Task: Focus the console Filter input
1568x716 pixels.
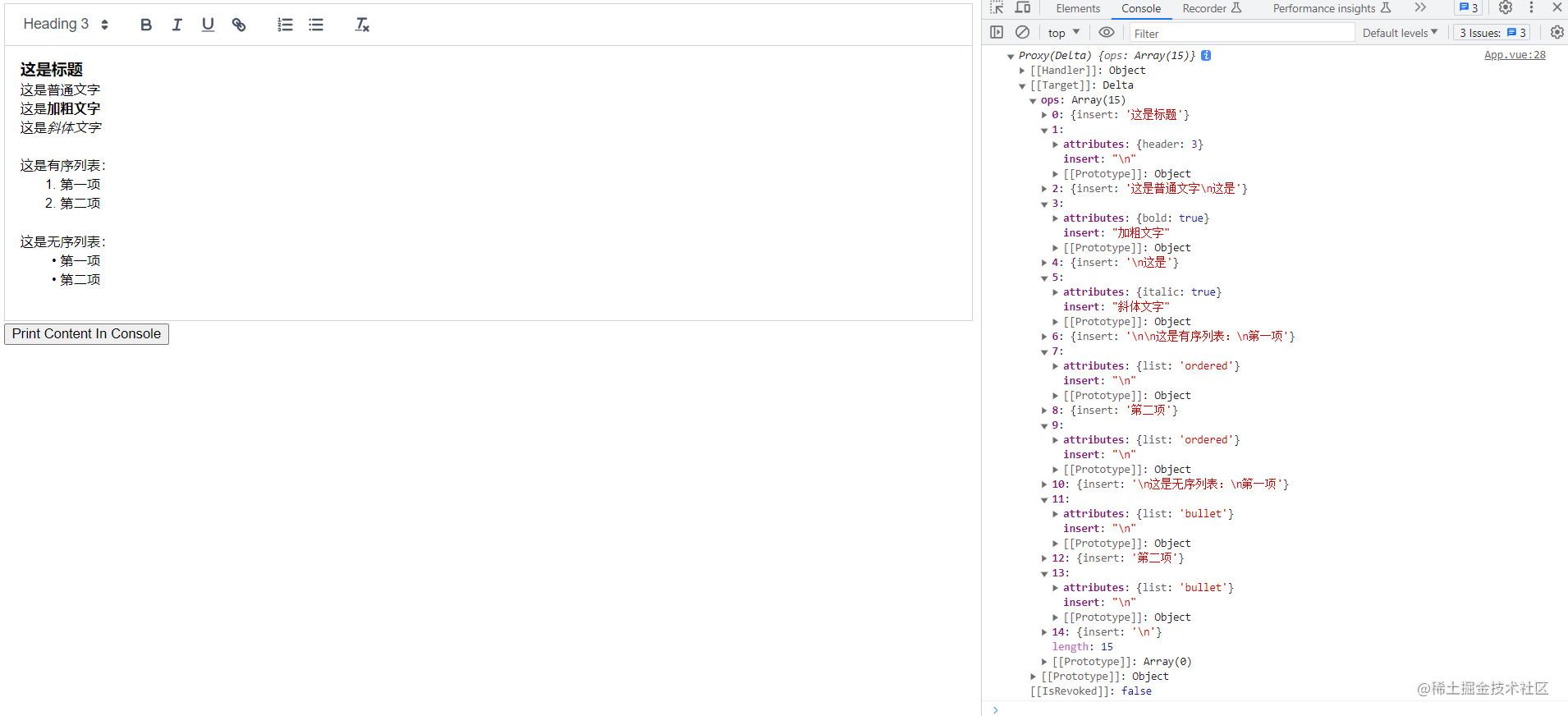Action: (x=1241, y=33)
